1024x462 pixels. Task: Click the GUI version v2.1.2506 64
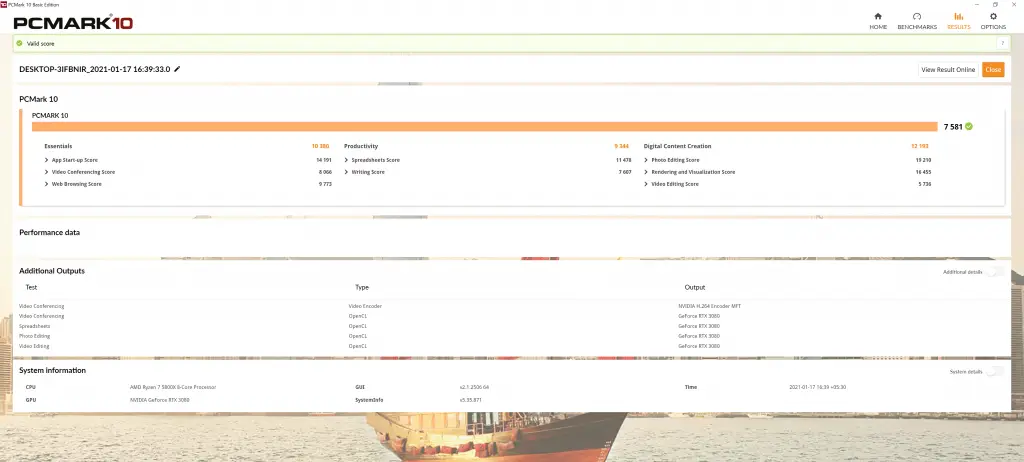click(x=474, y=388)
